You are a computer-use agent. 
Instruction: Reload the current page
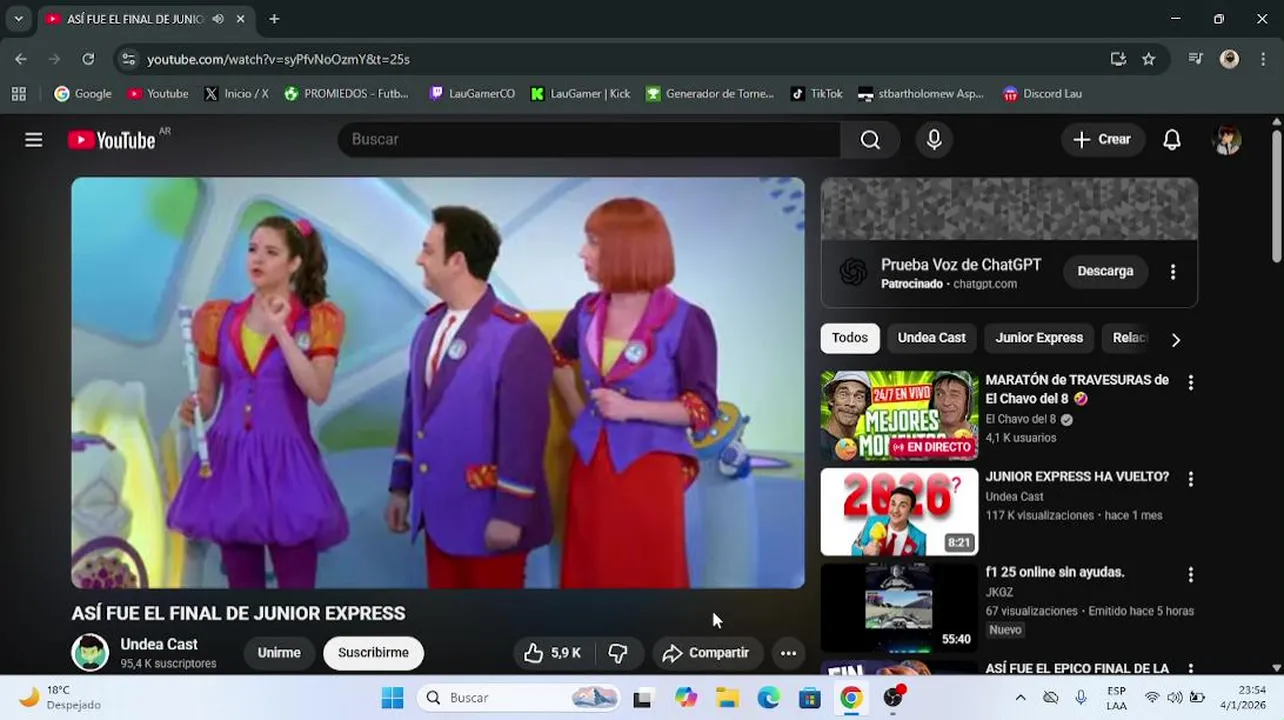click(x=88, y=59)
